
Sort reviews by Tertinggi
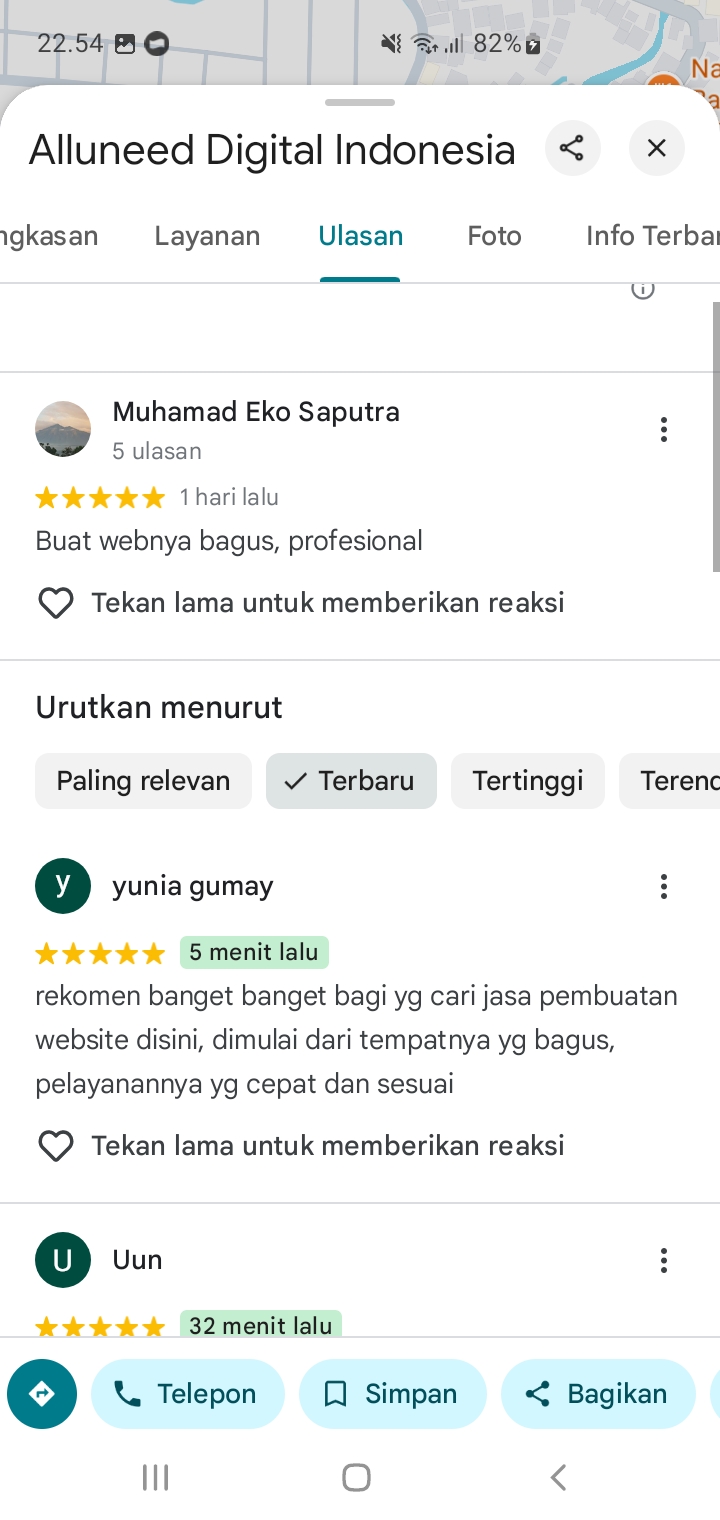point(528,781)
